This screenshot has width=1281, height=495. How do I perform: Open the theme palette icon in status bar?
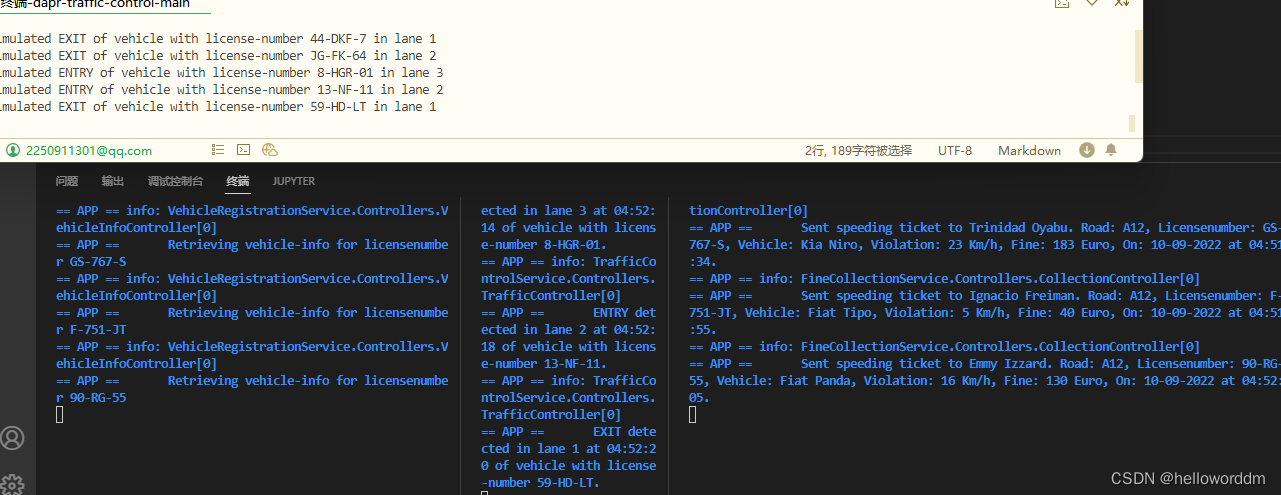[269, 150]
